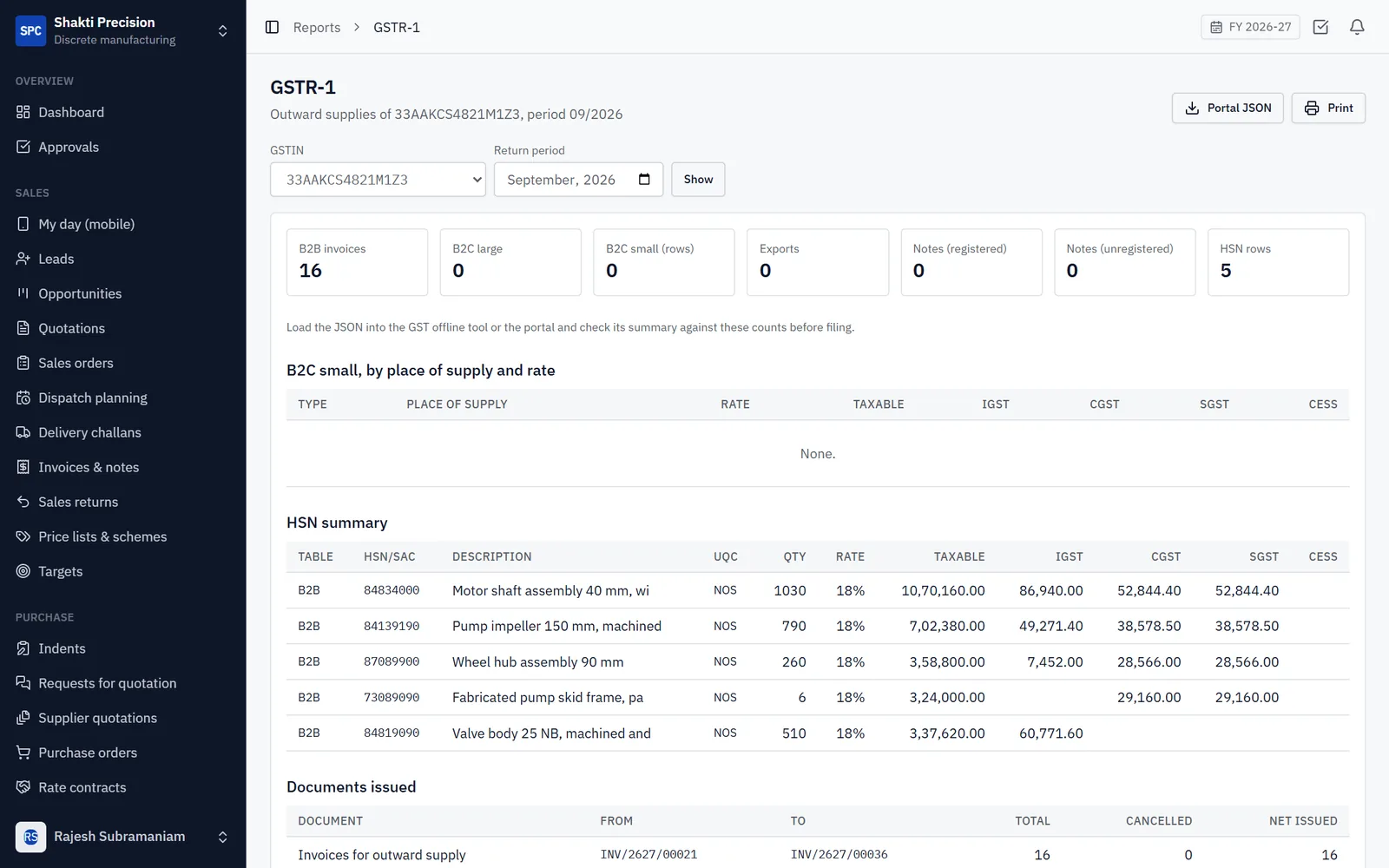Click the My day mobile phone icon
The height and width of the screenshot is (868, 1389).
pos(23,224)
